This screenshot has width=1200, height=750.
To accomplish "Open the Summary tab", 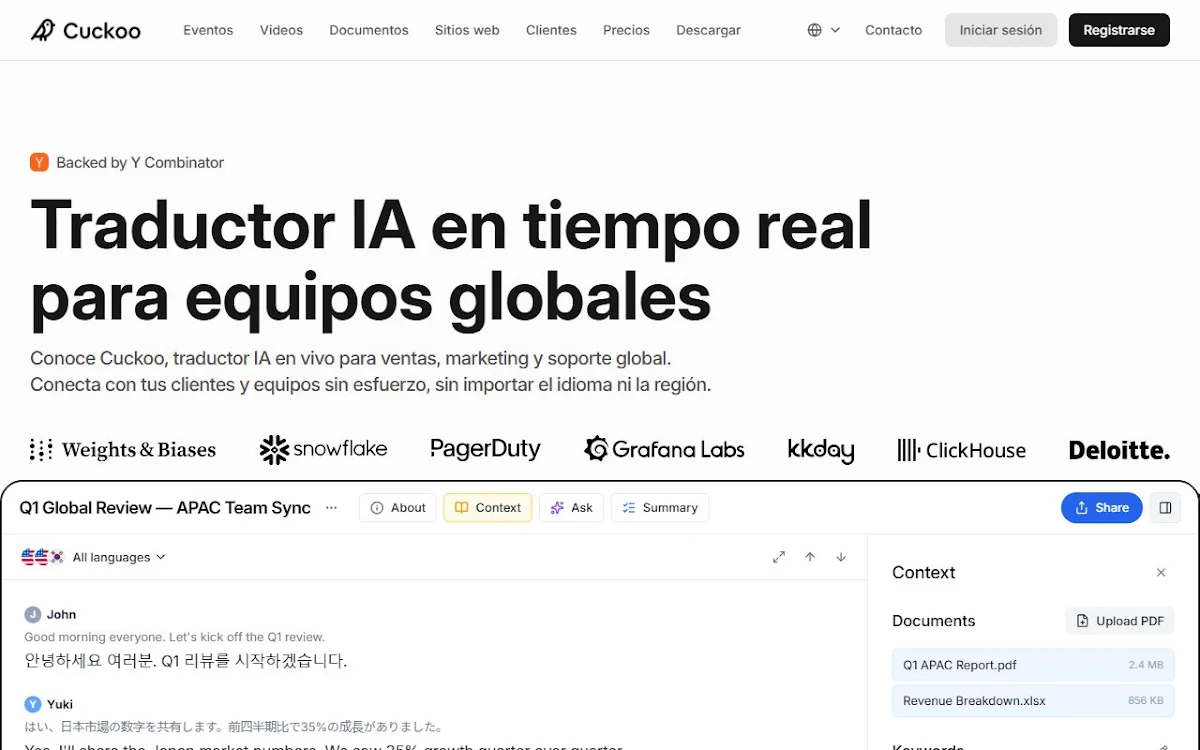I will [x=660, y=508].
